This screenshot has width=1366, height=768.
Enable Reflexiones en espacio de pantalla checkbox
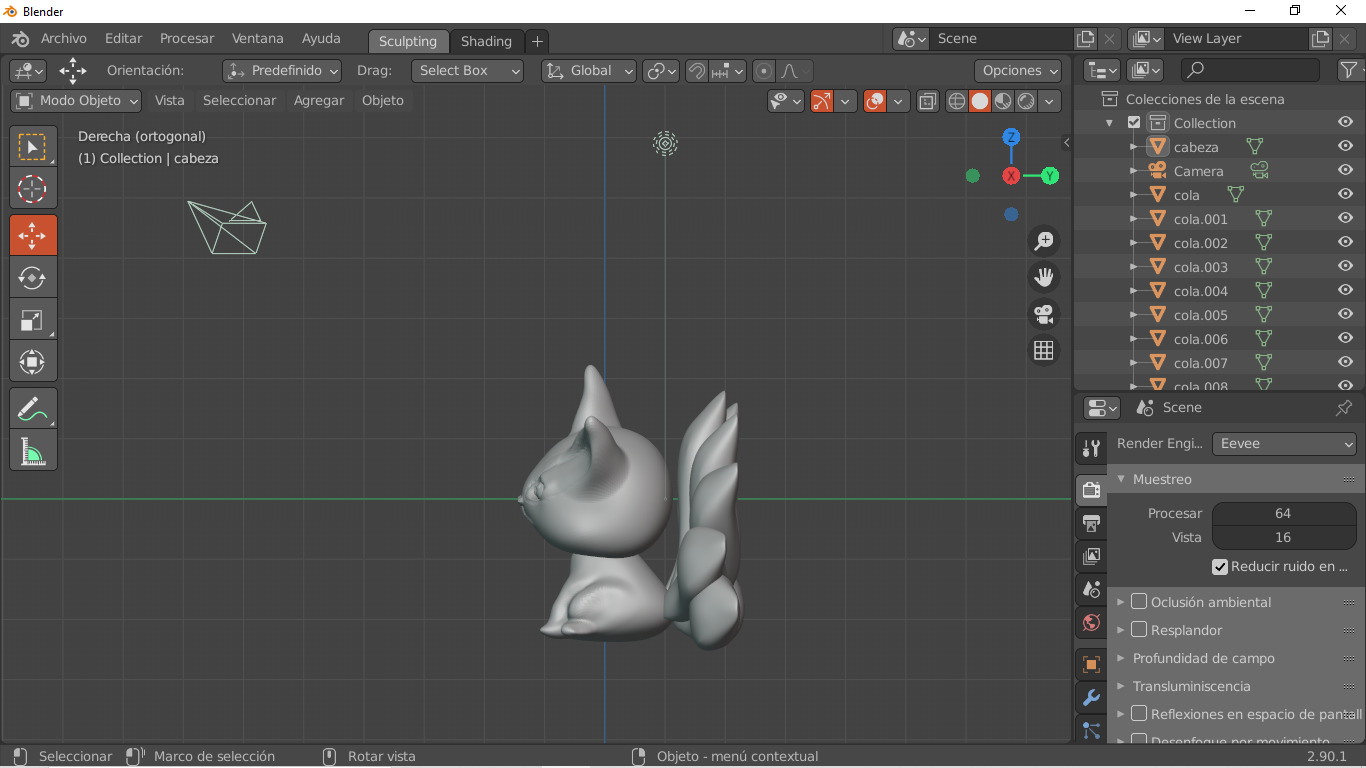click(1139, 714)
